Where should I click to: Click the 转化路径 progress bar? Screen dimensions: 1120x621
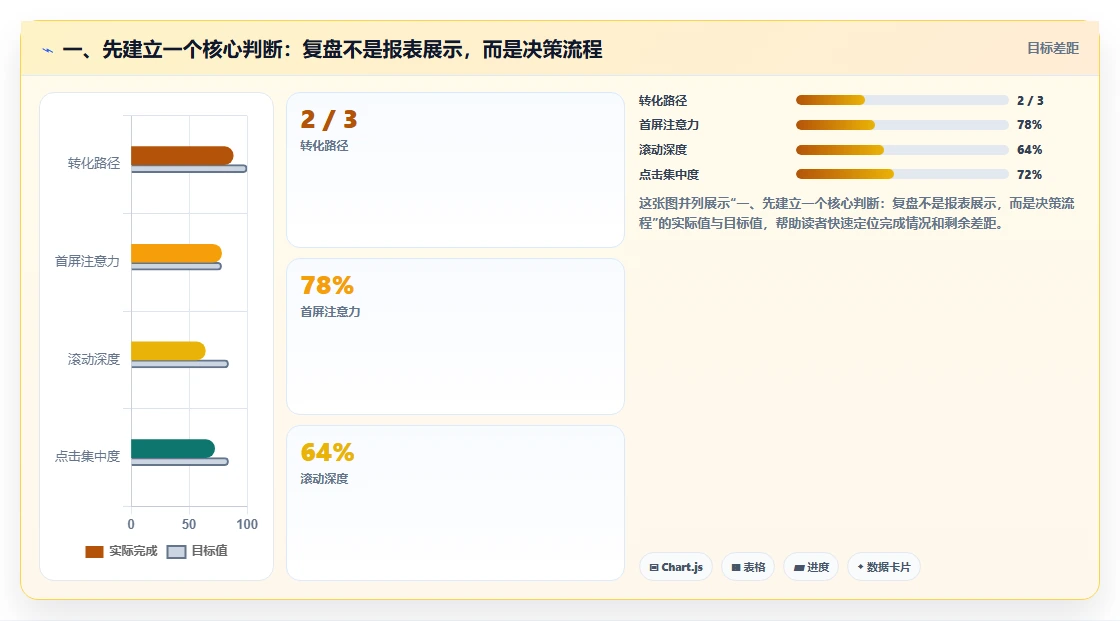(x=902, y=100)
